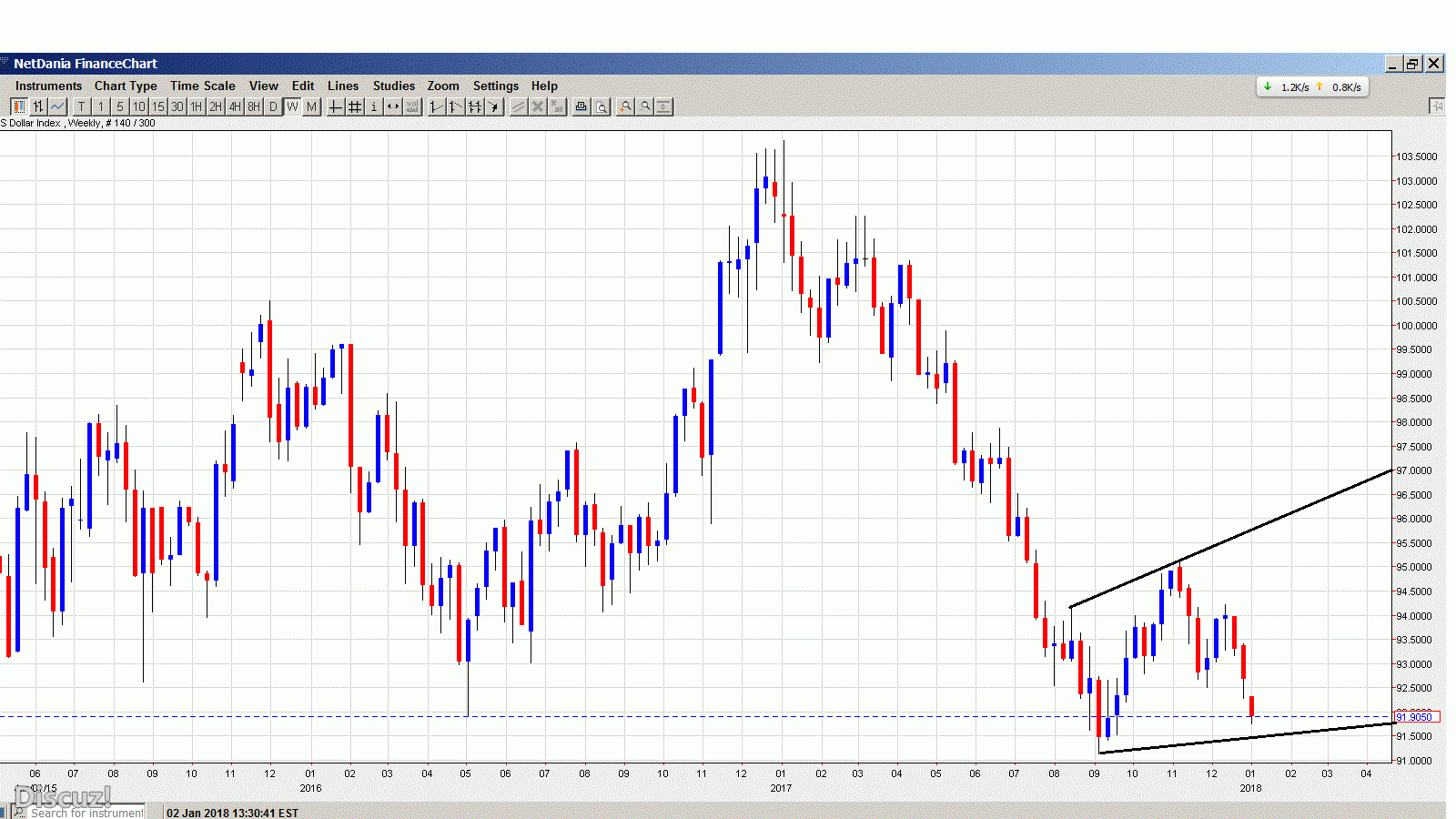This screenshot has width=1456, height=819.
Task: Toggle the volume 'vol' icon
Action: point(412,106)
